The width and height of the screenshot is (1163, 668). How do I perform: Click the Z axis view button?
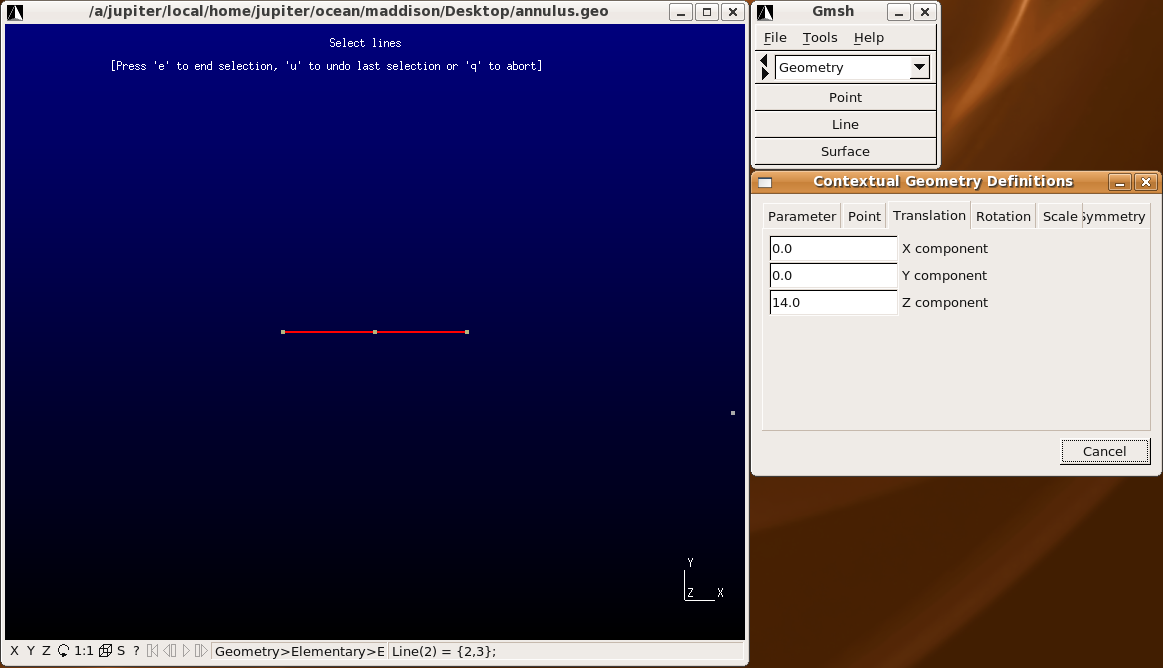coord(46,651)
